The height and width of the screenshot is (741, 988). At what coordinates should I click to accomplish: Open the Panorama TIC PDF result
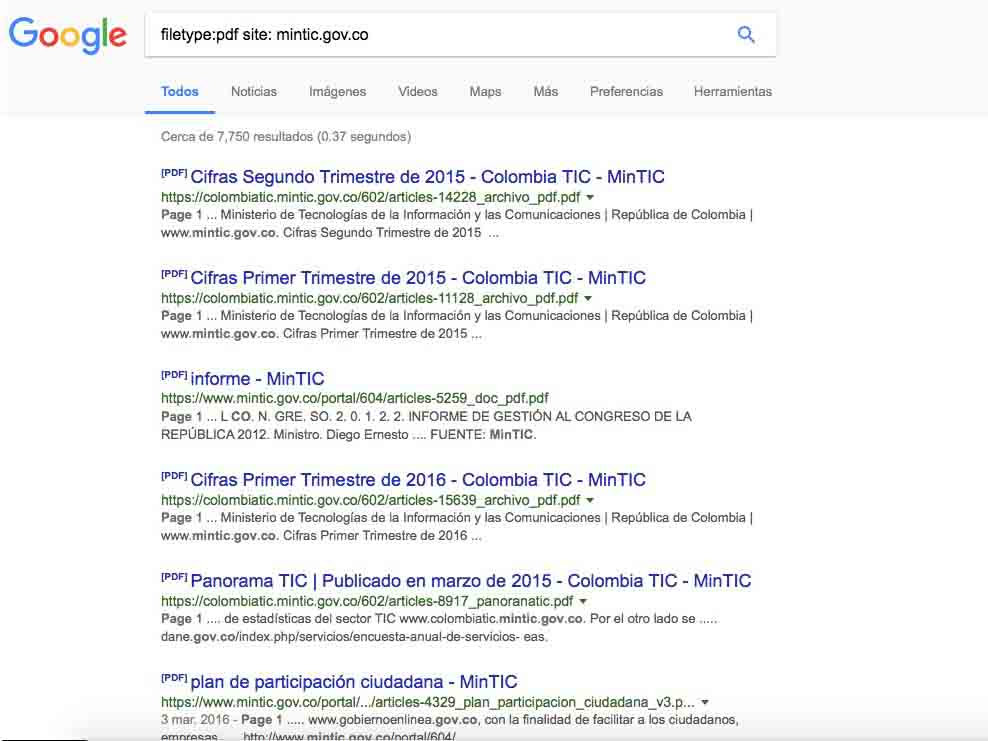point(470,581)
